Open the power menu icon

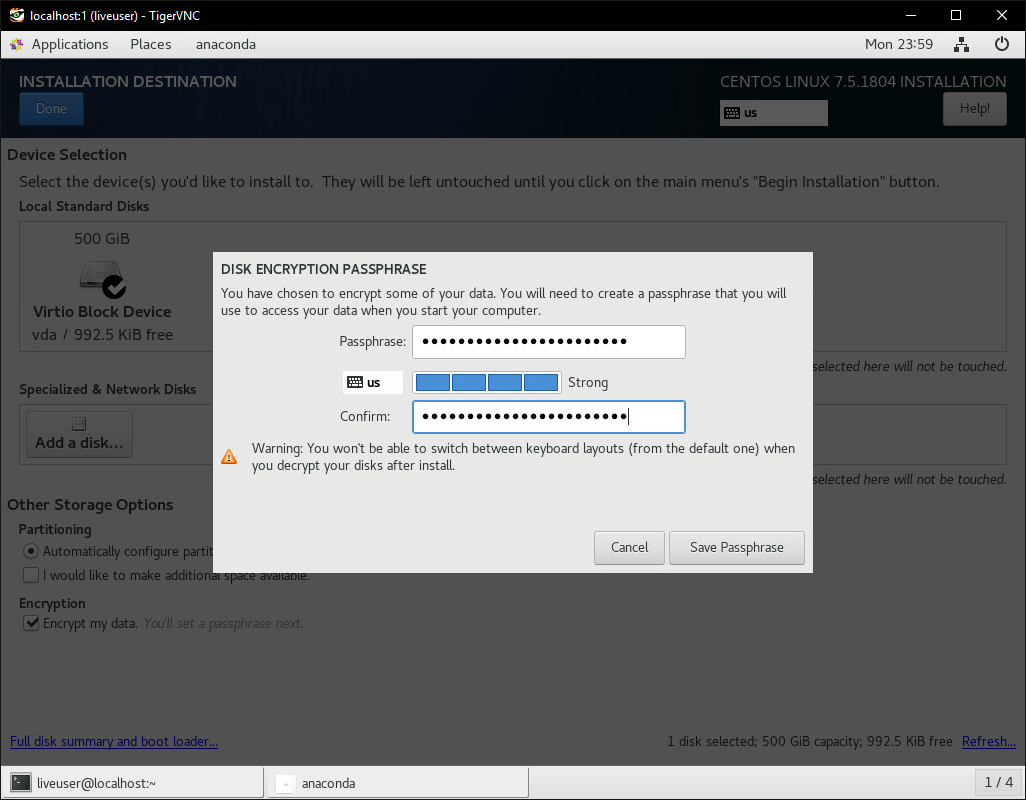[1001, 44]
